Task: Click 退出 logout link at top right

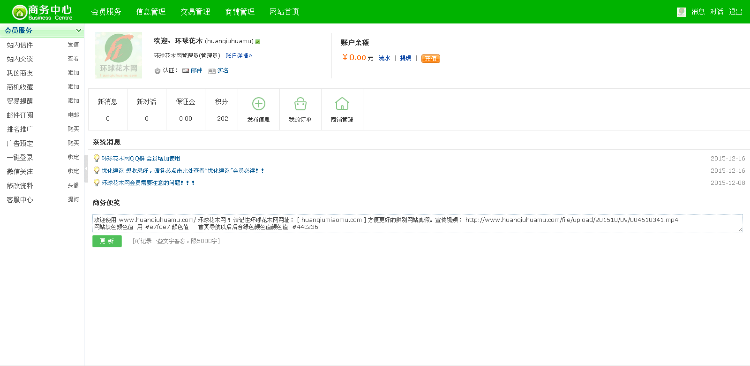Action: 735,12
